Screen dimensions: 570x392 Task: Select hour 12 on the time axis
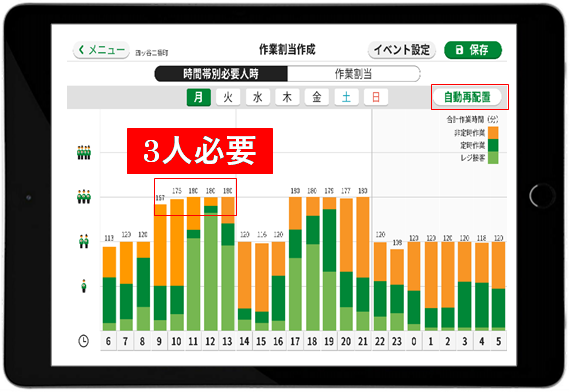point(210,341)
